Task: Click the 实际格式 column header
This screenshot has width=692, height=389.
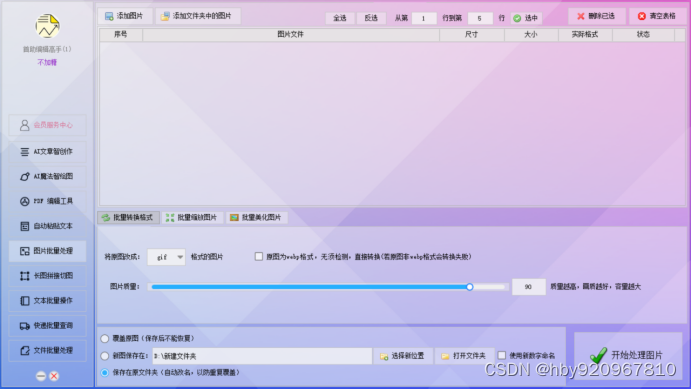Action: [585, 34]
